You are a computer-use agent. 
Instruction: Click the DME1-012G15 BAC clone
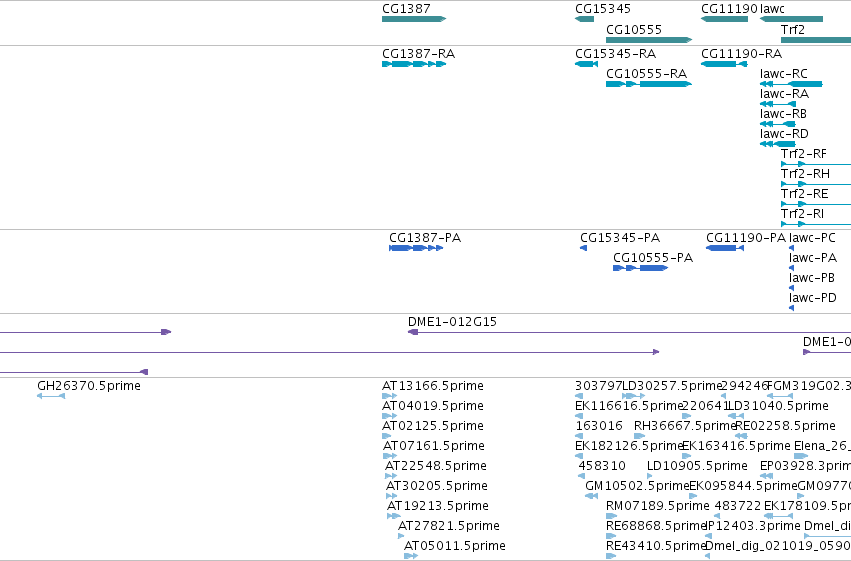(630, 332)
